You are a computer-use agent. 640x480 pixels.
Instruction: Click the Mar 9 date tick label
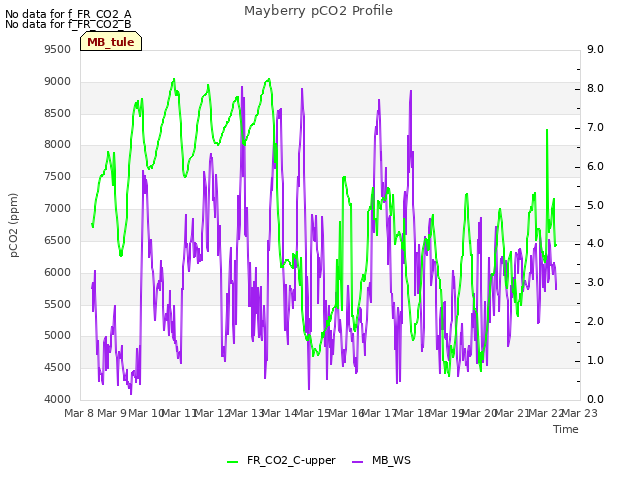tap(112, 413)
